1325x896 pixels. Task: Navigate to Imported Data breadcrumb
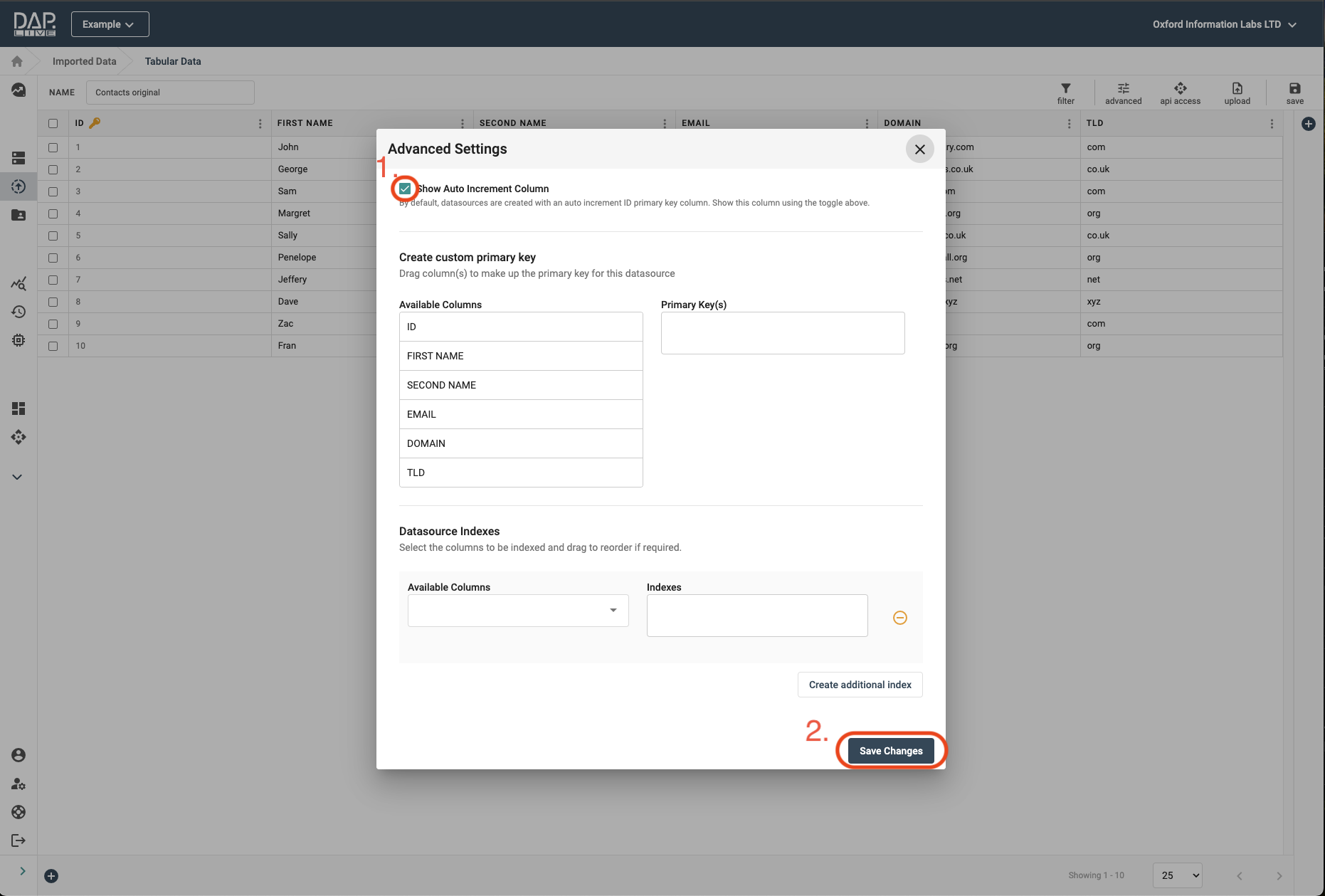coord(84,61)
